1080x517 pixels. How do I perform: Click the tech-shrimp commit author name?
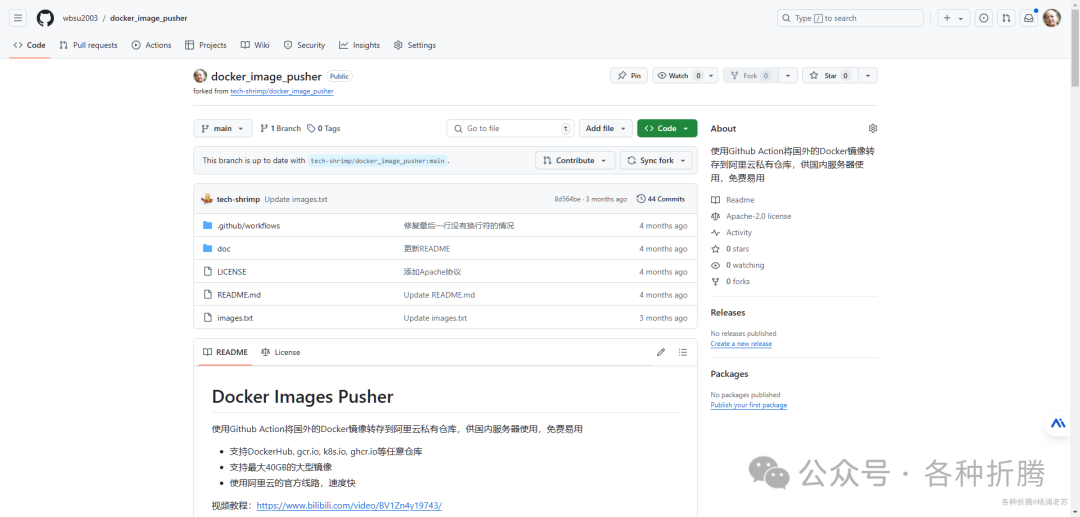[238, 200]
